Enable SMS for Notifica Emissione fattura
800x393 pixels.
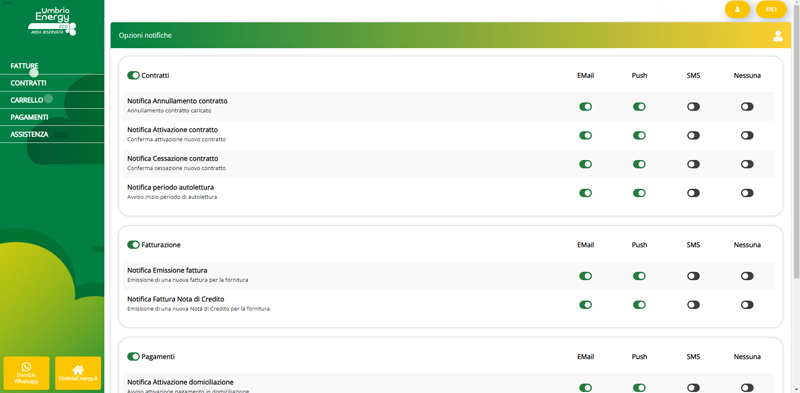coord(693,276)
